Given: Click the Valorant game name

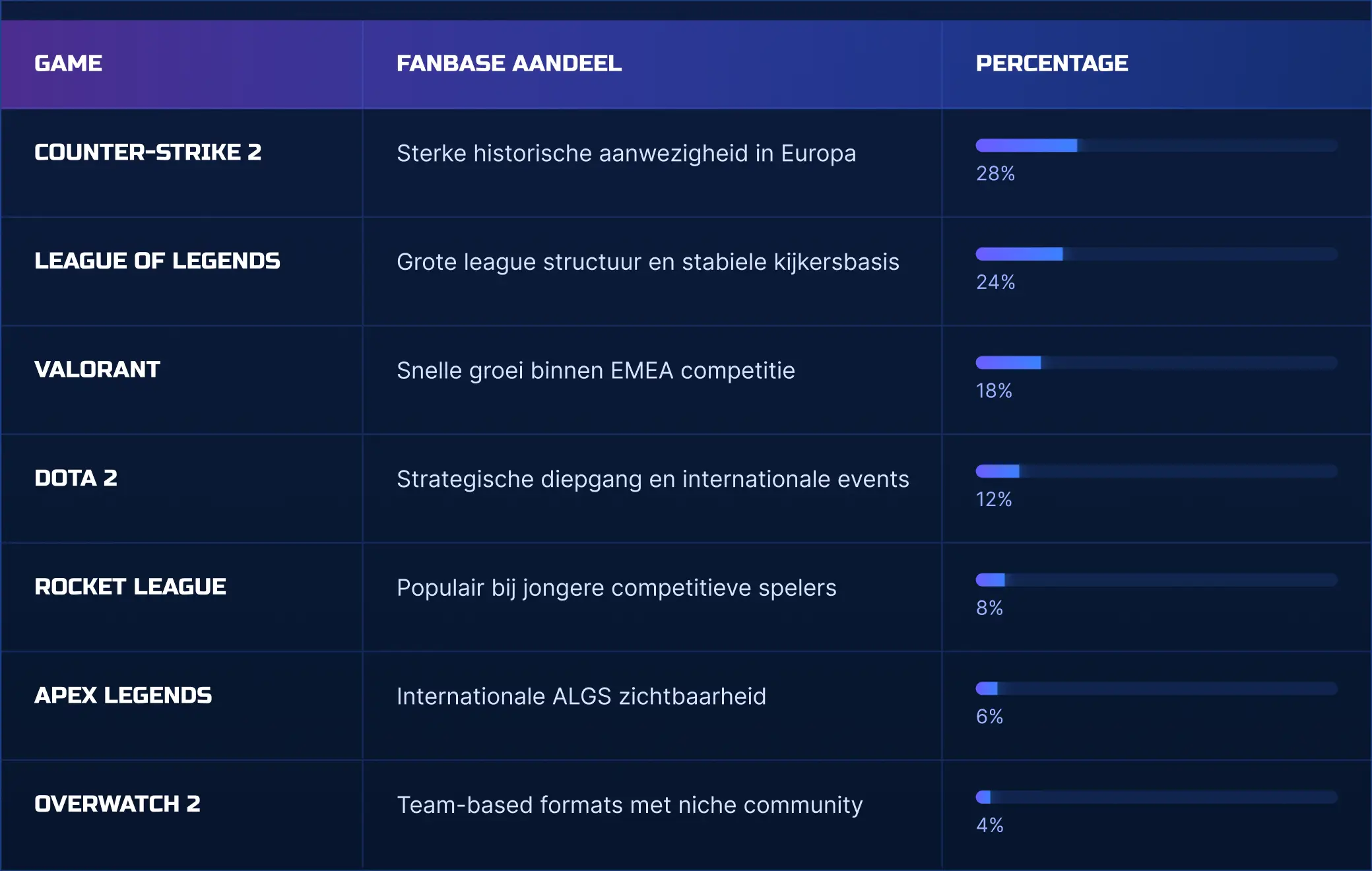Looking at the screenshot, I should point(98,370).
